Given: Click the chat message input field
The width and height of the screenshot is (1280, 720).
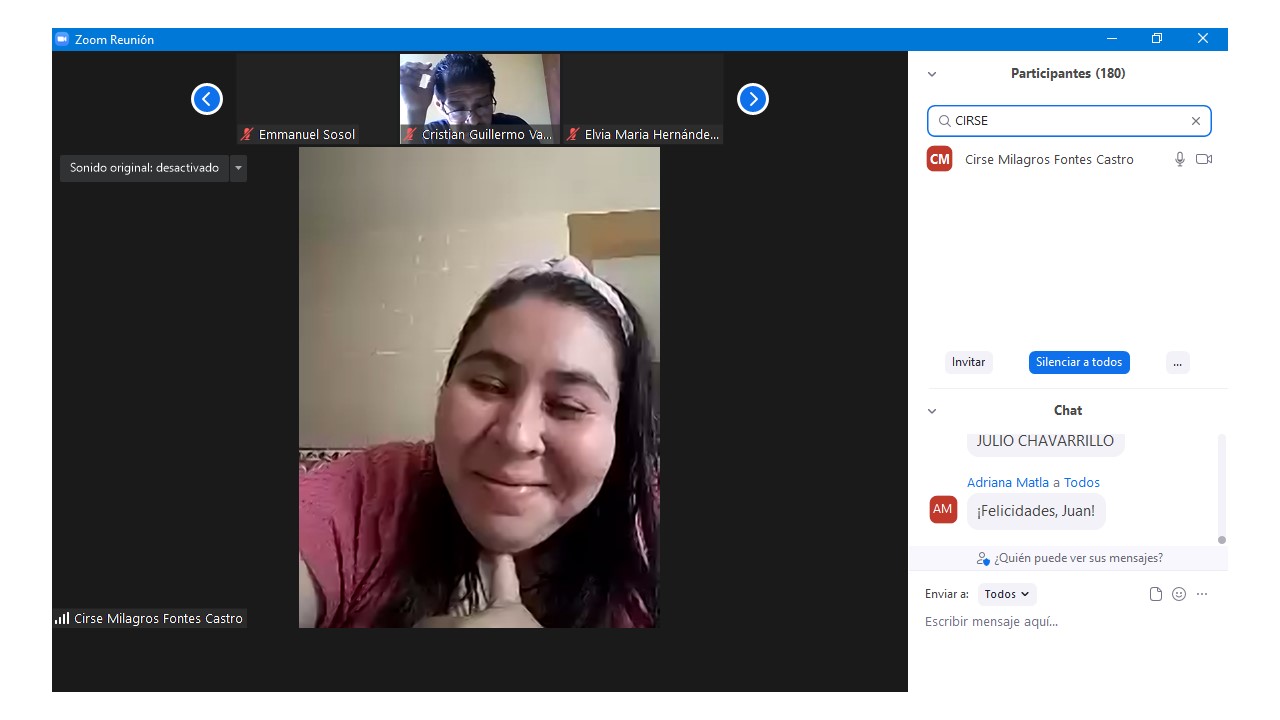Looking at the screenshot, I should 1068,622.
